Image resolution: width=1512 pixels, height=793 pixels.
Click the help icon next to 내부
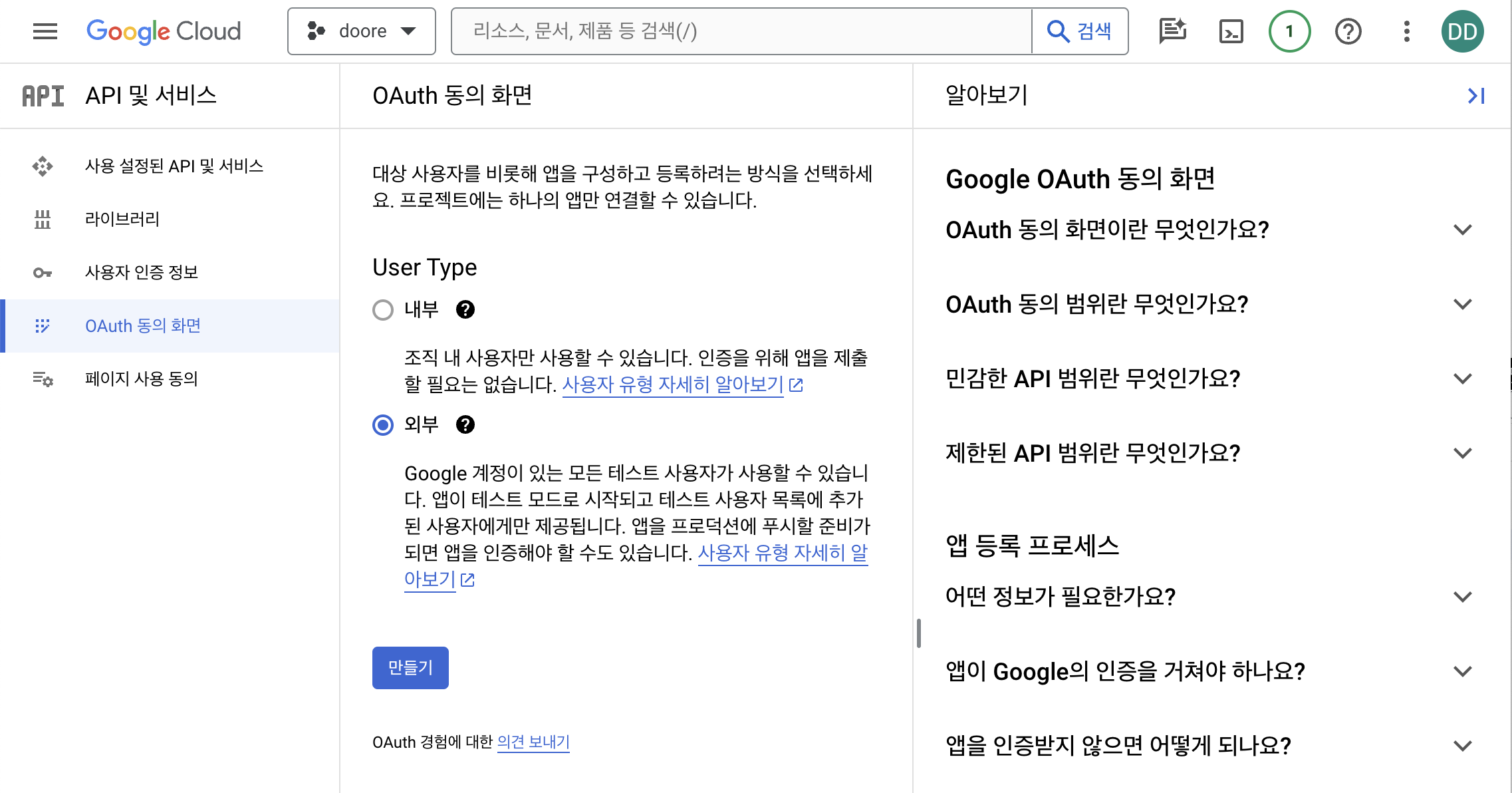[465, 309]
